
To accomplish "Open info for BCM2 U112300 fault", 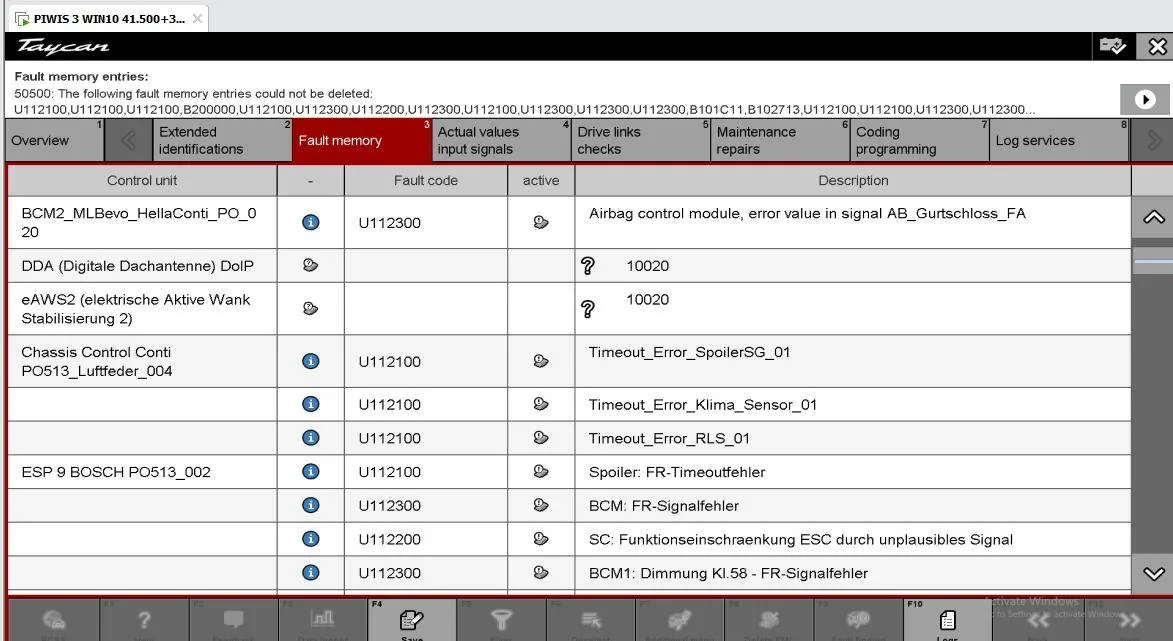I will click(310, 222).
